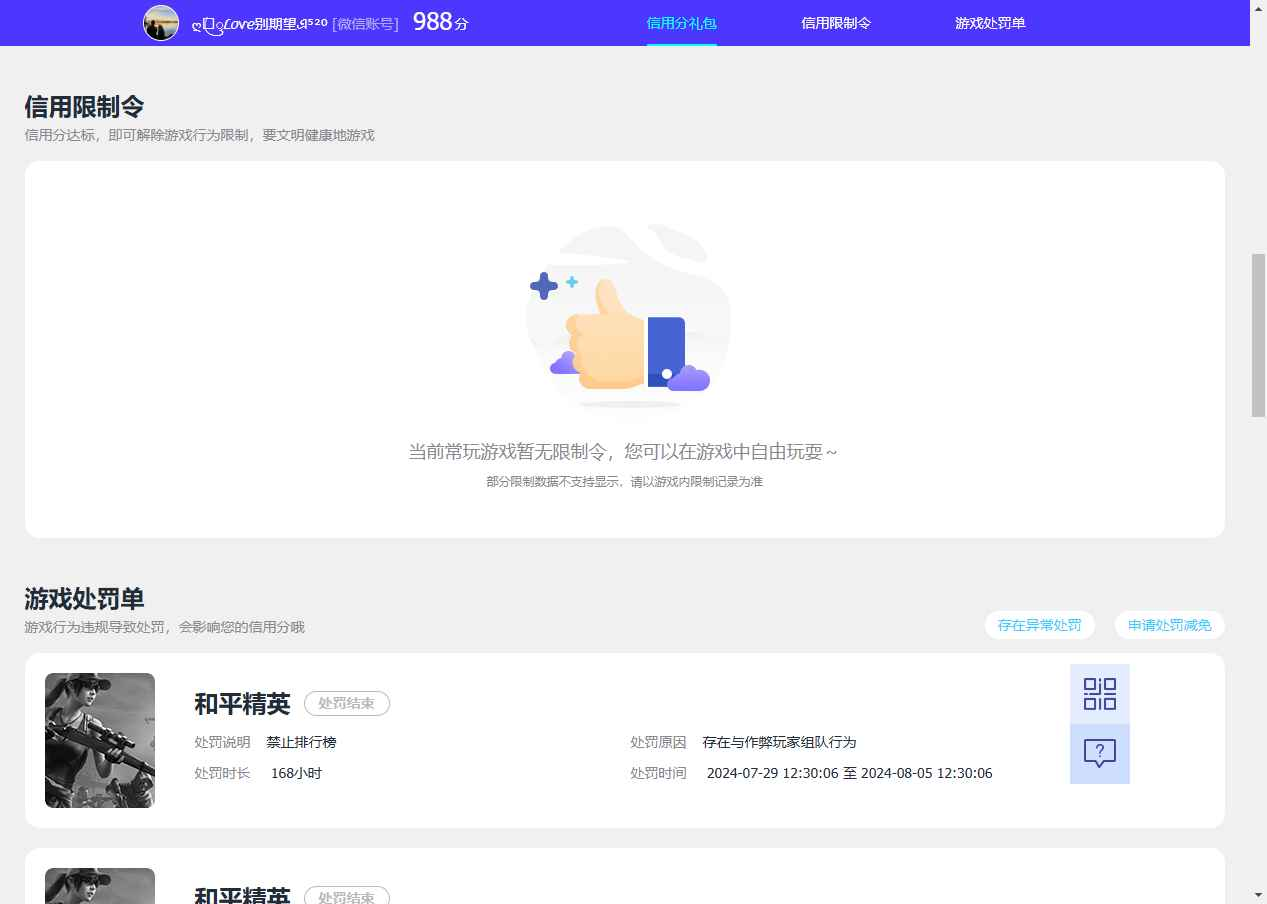Click the first 和平精英 game thumbnail

pos(100,740)
